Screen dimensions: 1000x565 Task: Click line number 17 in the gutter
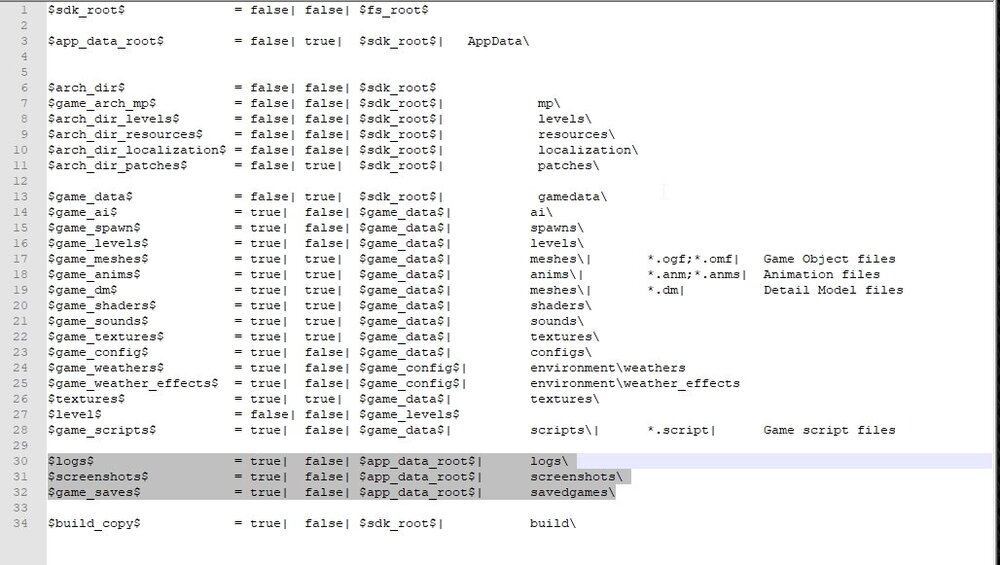(22, 259)
